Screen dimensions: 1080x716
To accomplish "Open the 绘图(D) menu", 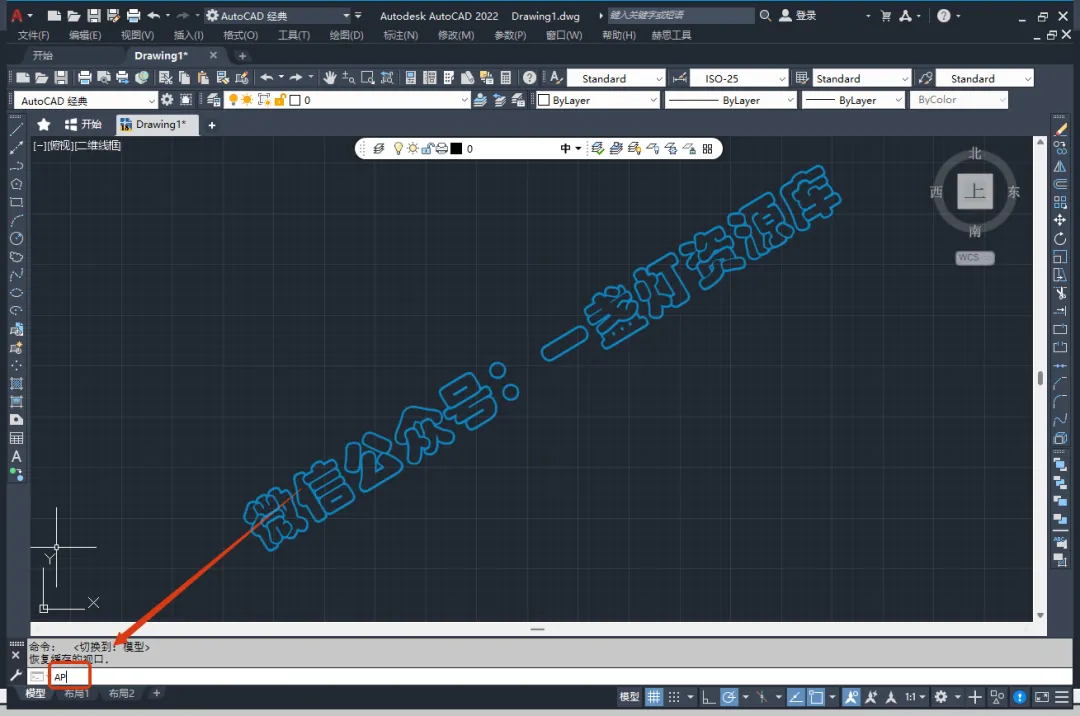I will click(x=346, y=35).
